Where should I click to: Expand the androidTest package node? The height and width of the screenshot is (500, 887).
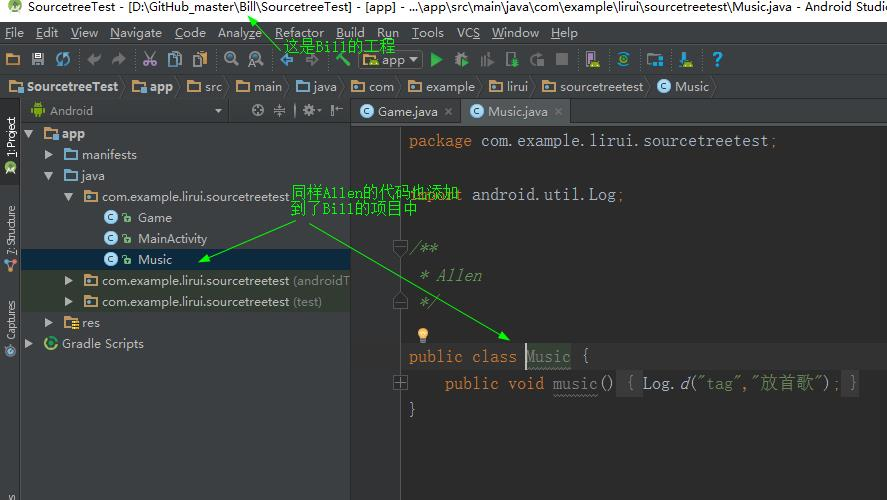(x=68, y=281)
